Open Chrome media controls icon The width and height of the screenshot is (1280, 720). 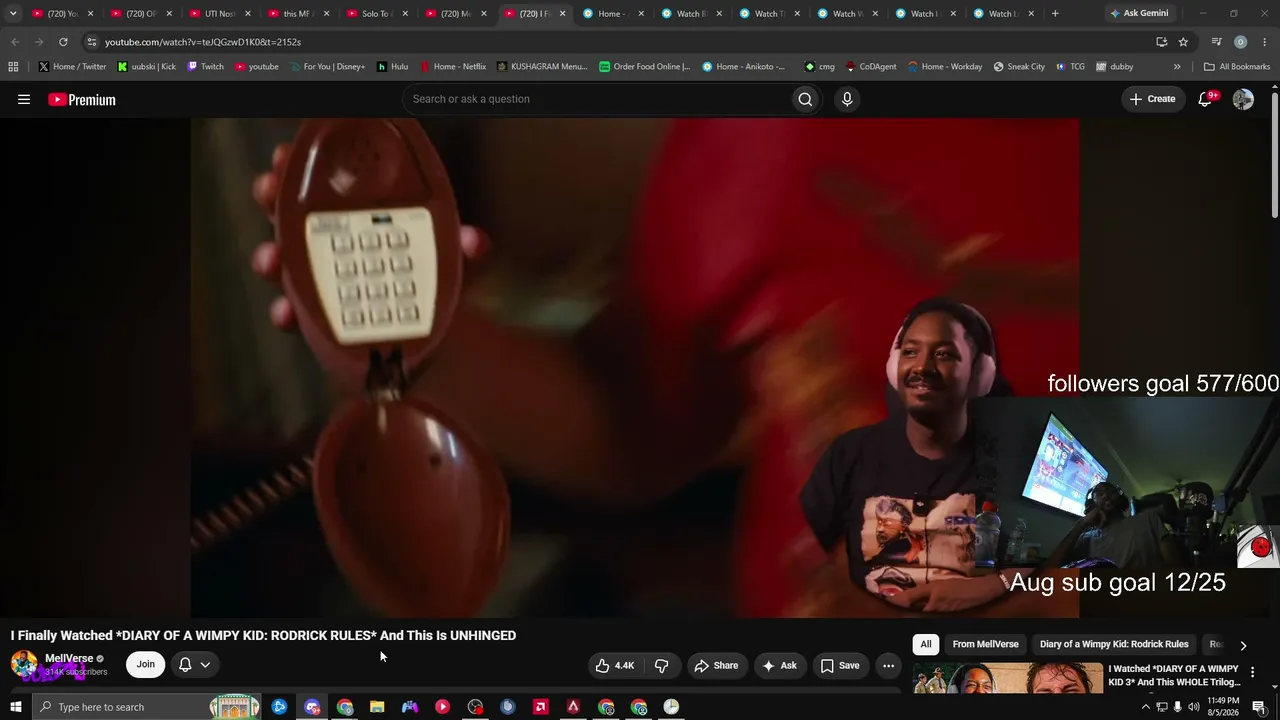pyautogui.click(x=1216, y=42)
